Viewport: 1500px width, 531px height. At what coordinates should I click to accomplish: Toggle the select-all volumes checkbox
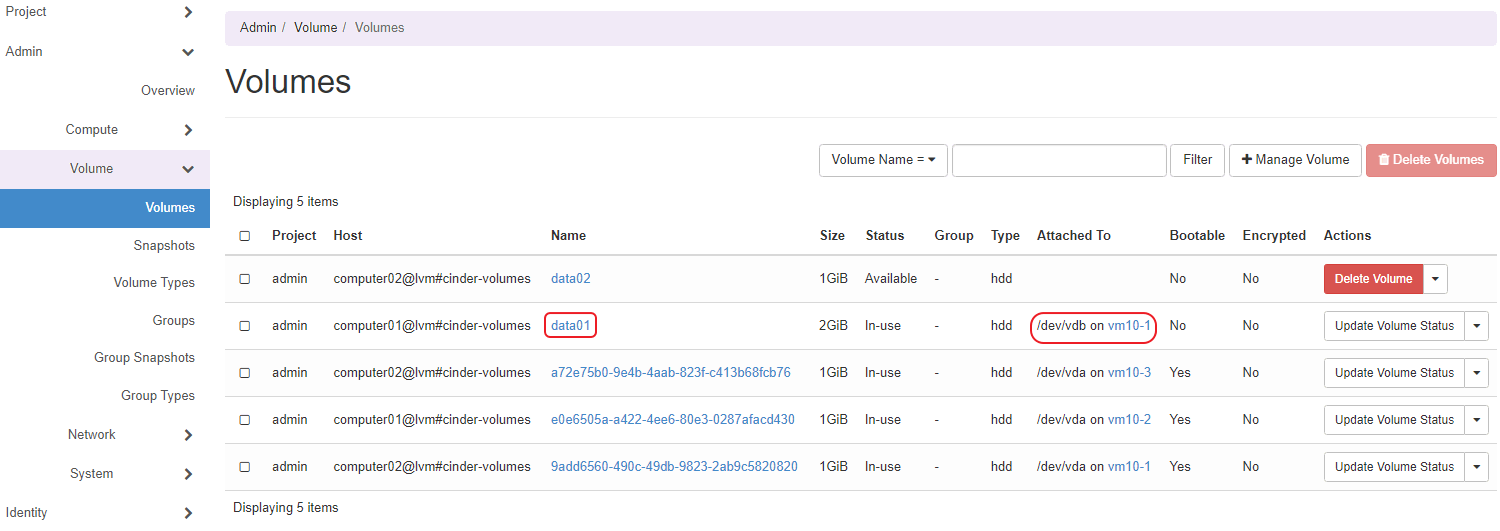245,236
